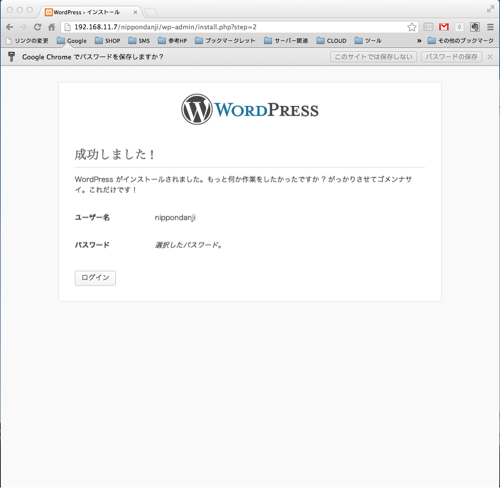Open the Google bookmarks folder

(72, 41)
